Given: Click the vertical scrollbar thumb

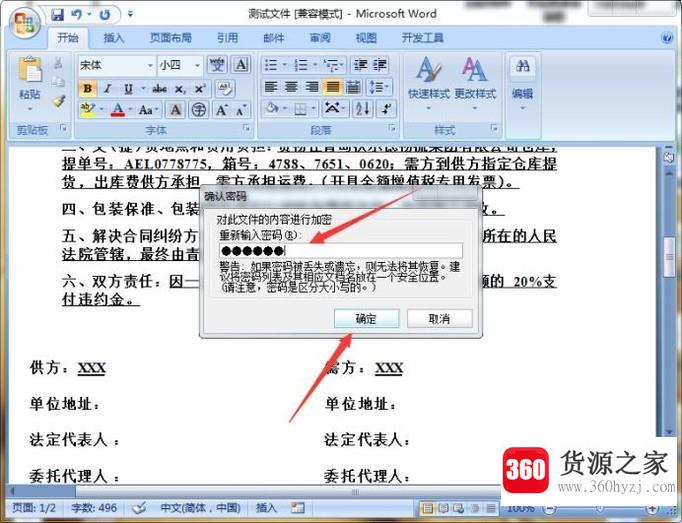Looking at the screenshot, I should click(x=669, y=257).
